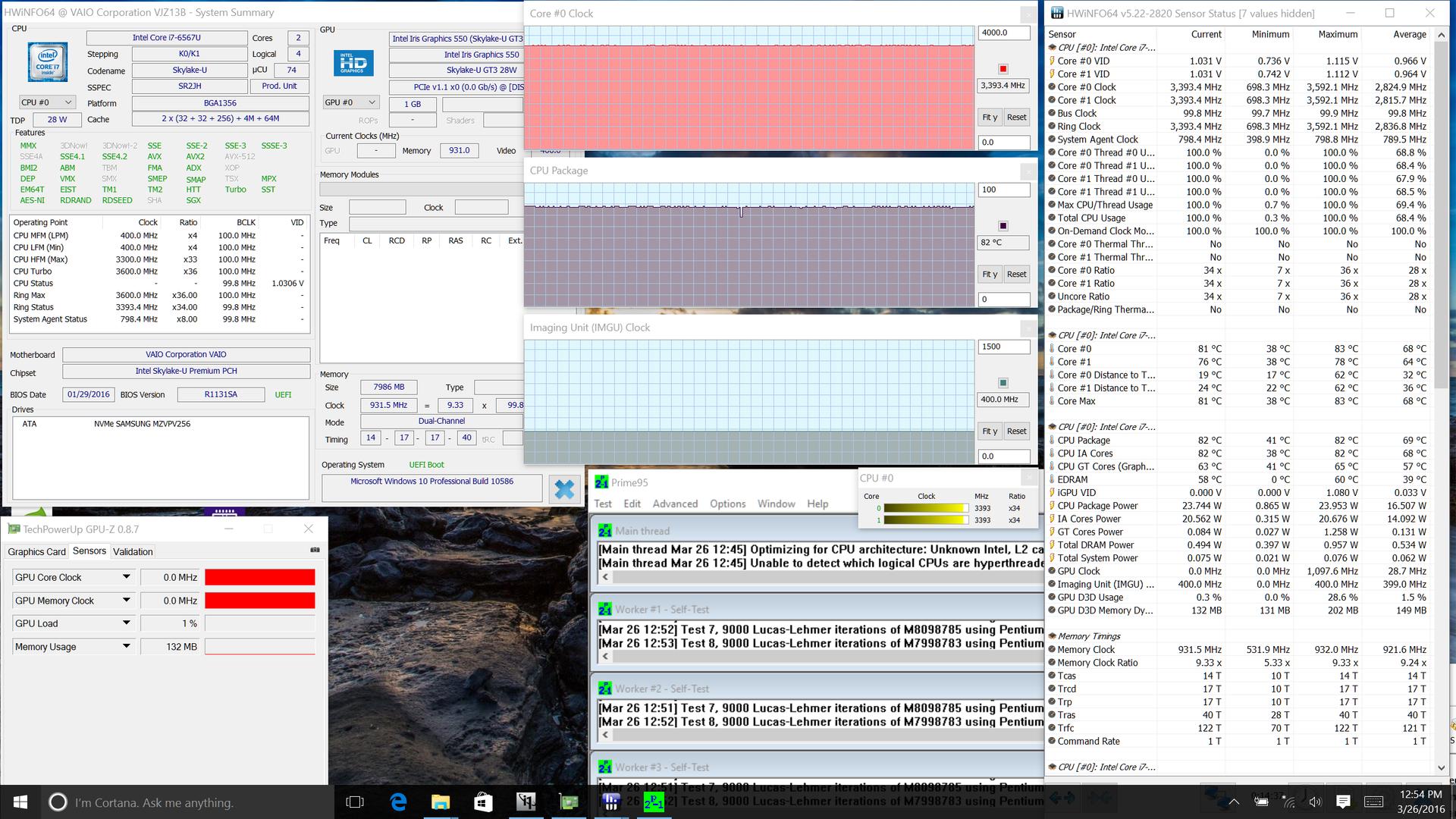Switch to the Prime95 taskbar icon

tap(654, 802)
